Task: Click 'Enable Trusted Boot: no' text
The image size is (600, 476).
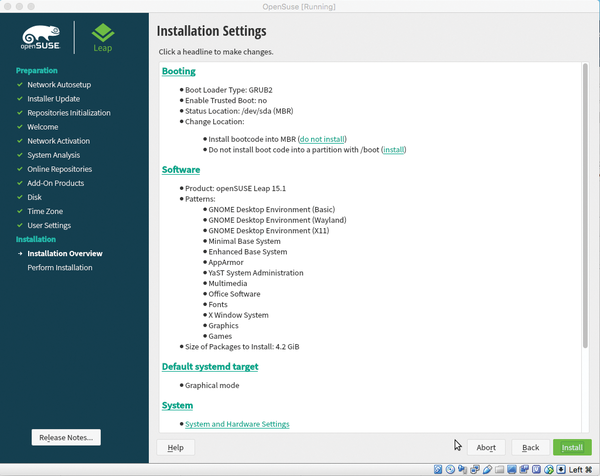Action: pos(226,101)
